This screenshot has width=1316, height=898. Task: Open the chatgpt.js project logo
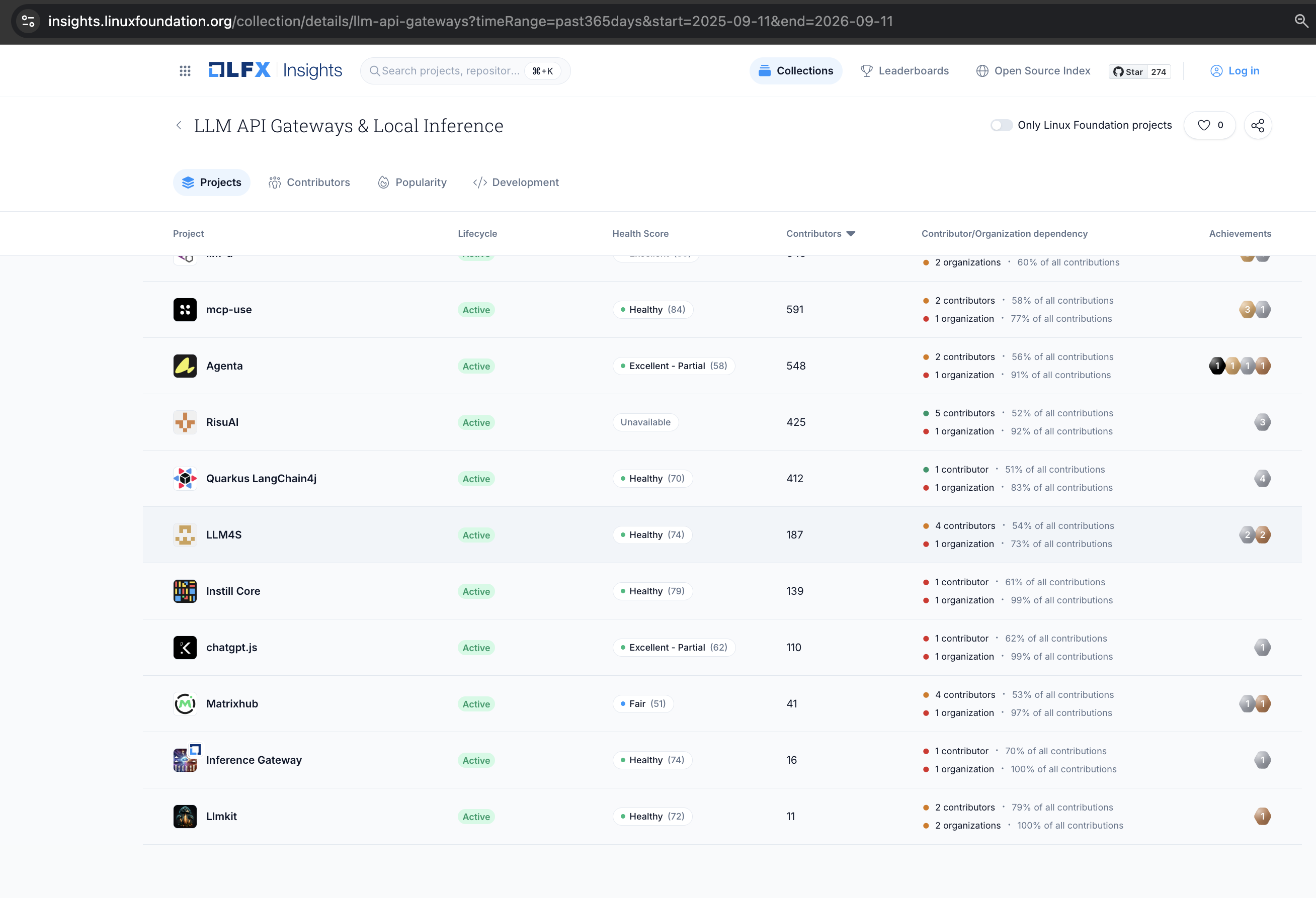185,647
